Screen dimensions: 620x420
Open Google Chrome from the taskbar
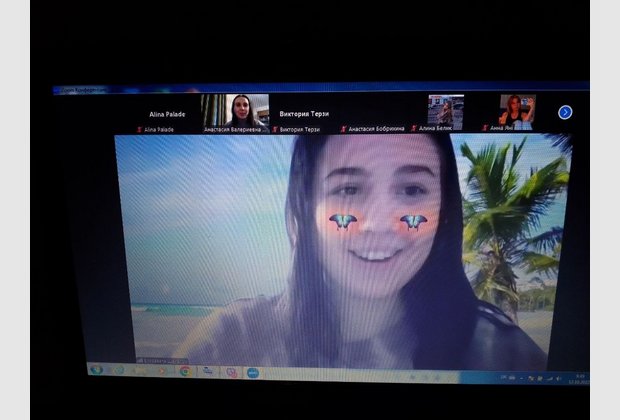185,371
